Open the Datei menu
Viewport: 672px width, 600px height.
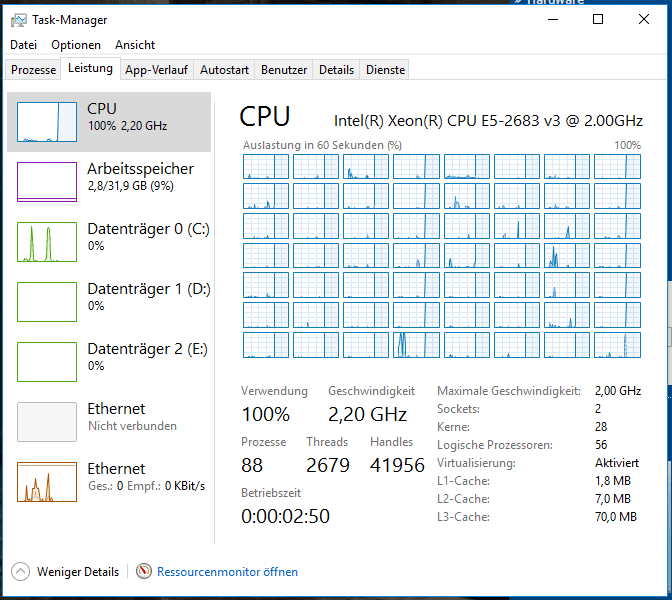click(24, 45)
